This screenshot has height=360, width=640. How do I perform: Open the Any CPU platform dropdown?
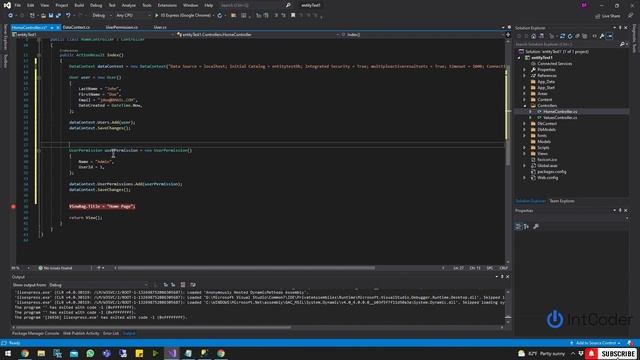click(x=133, y=16)
